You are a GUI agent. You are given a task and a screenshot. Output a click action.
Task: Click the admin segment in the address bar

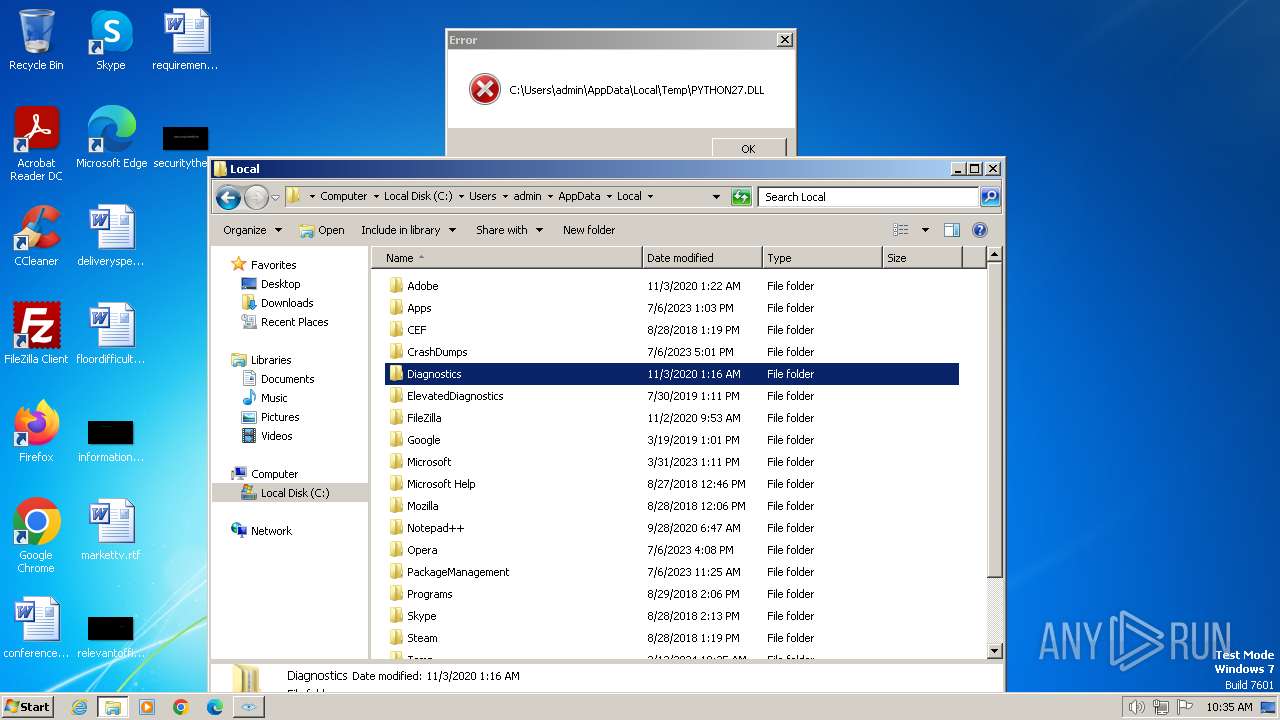tap(527, 196)
